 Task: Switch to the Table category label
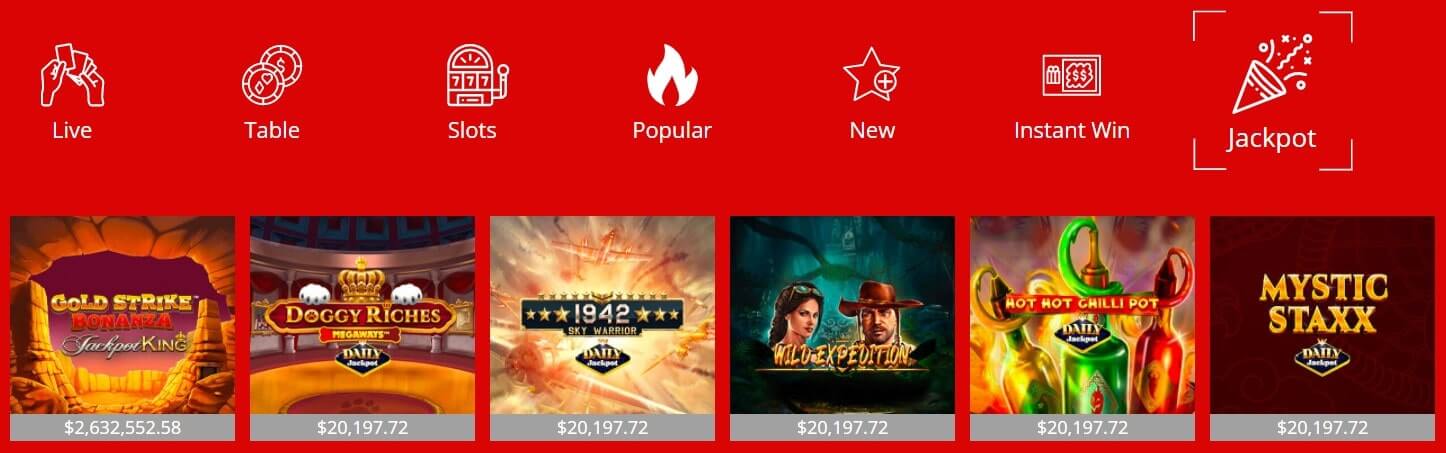(272, 131)
